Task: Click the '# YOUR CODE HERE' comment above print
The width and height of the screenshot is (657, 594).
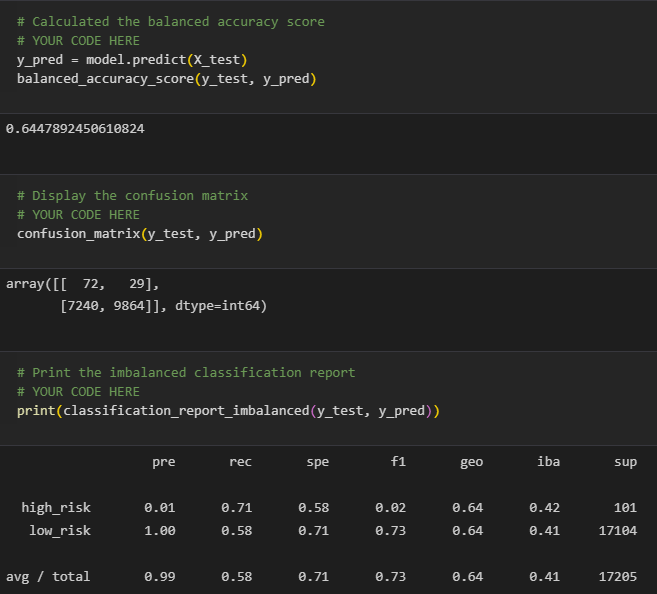Action: coord(78,392)
